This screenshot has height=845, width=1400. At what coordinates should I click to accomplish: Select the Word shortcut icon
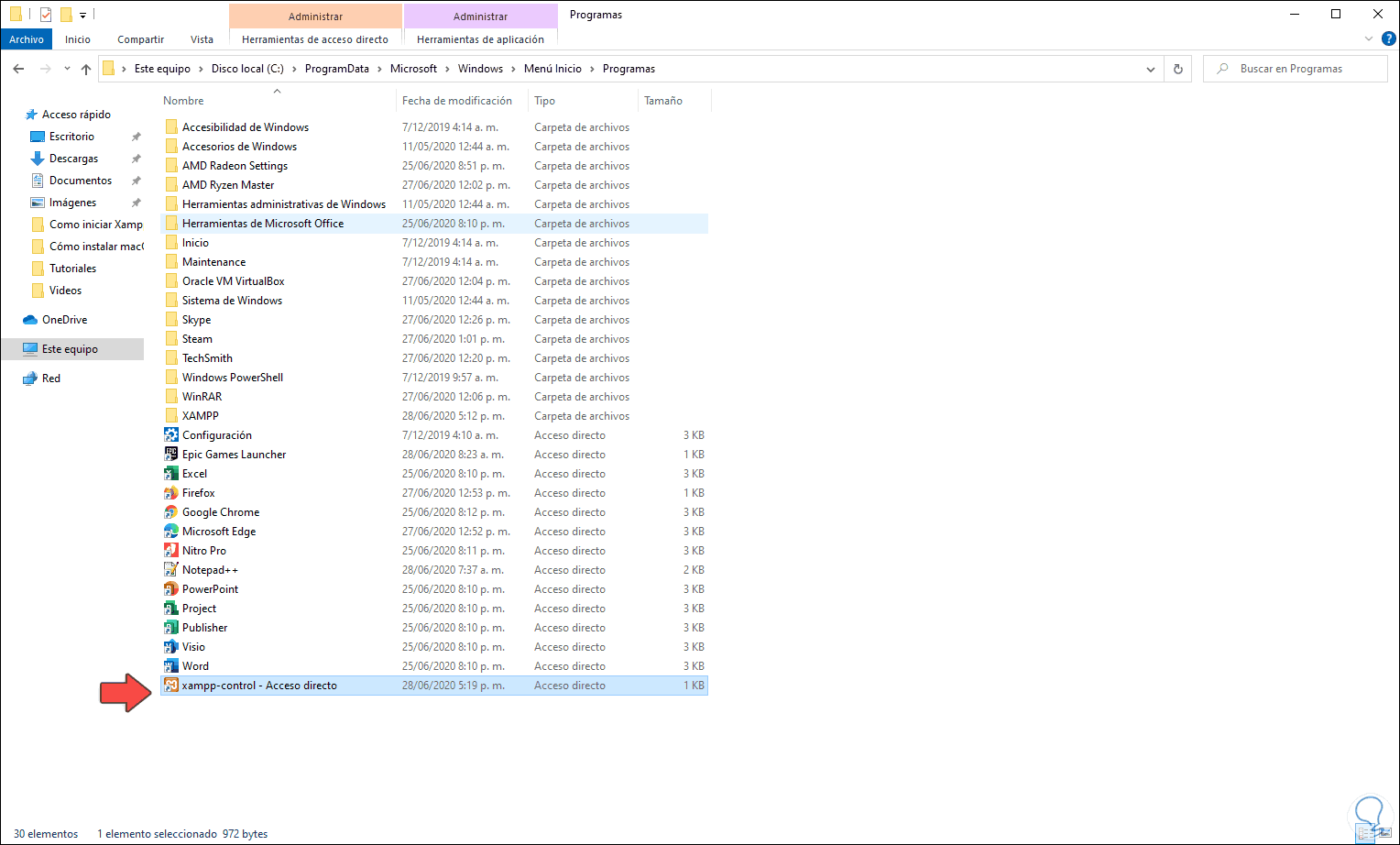195,665
